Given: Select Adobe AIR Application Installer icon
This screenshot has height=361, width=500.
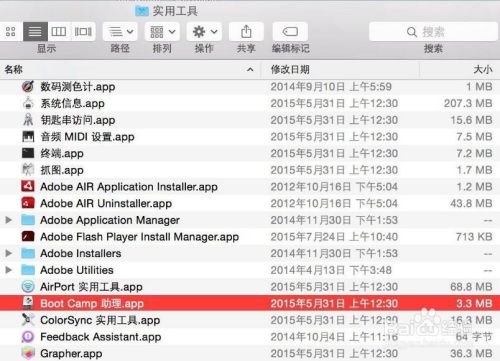Looking at the screenshot, I should point(28,186).
